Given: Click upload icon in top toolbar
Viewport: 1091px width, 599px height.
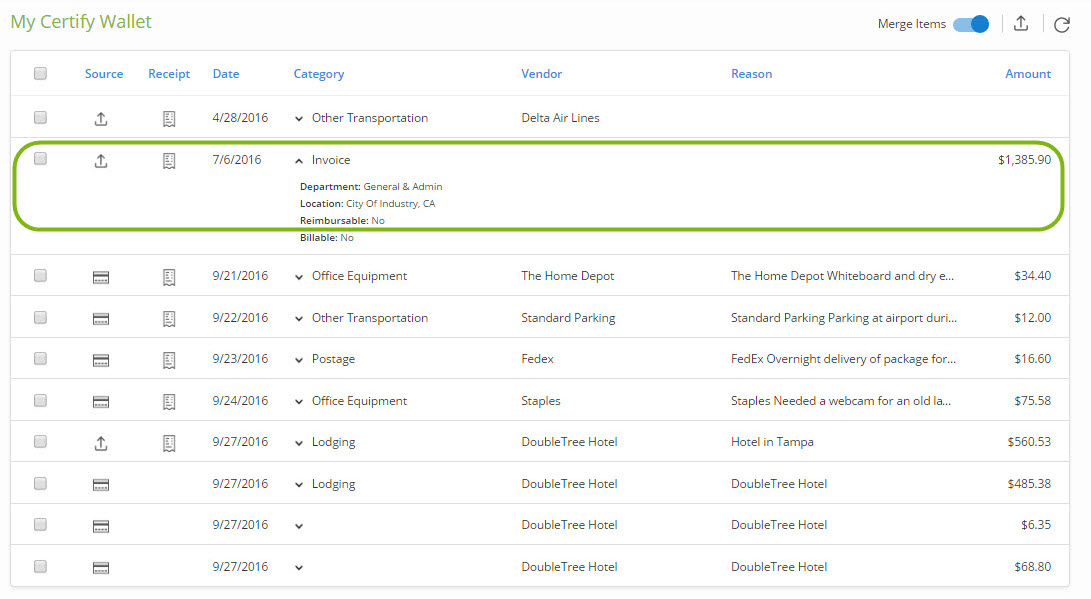Looking at the screenshot, I should (1021, 24).
